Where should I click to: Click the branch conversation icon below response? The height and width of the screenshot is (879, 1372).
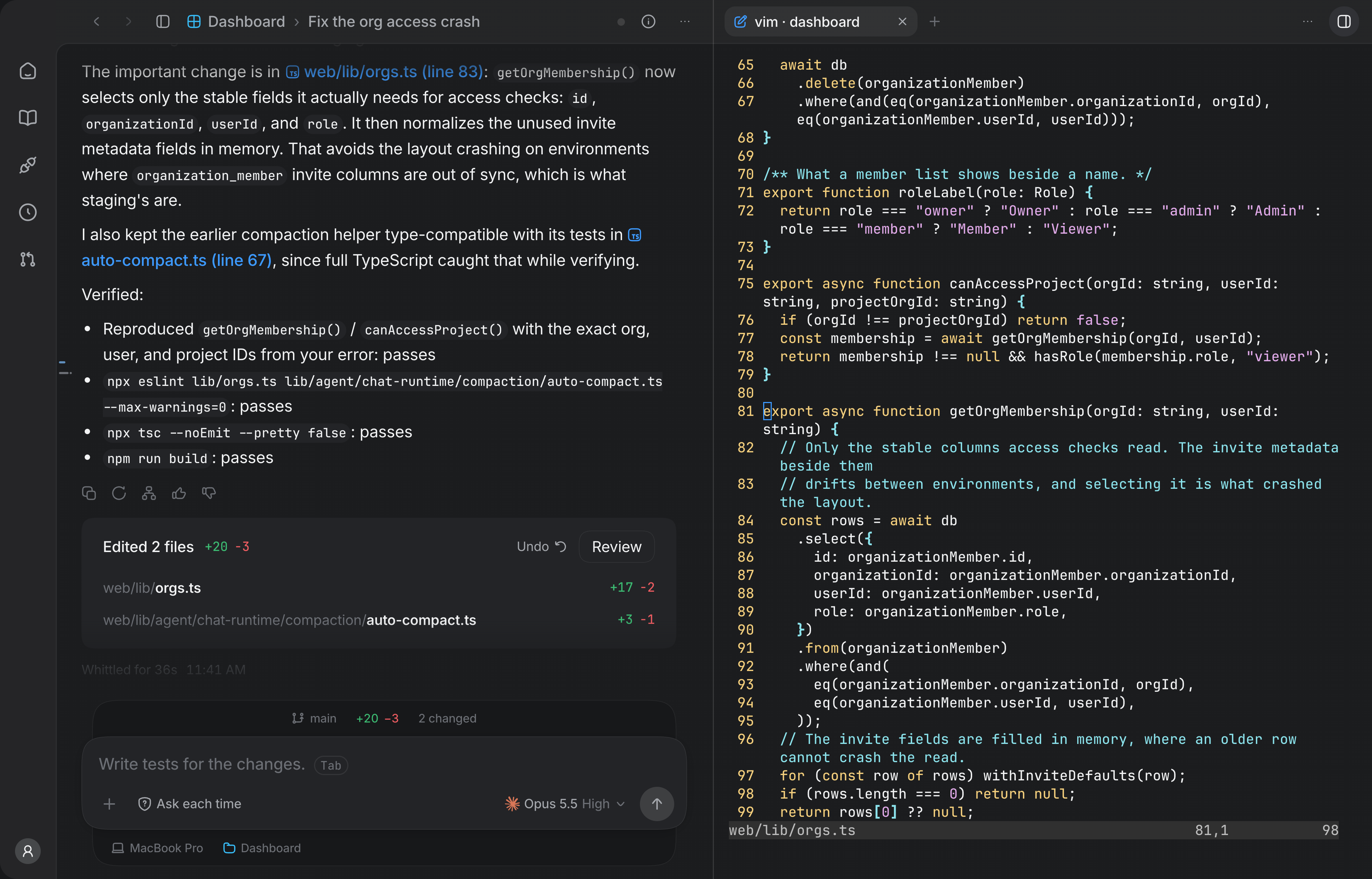click(x=149, y=493)
